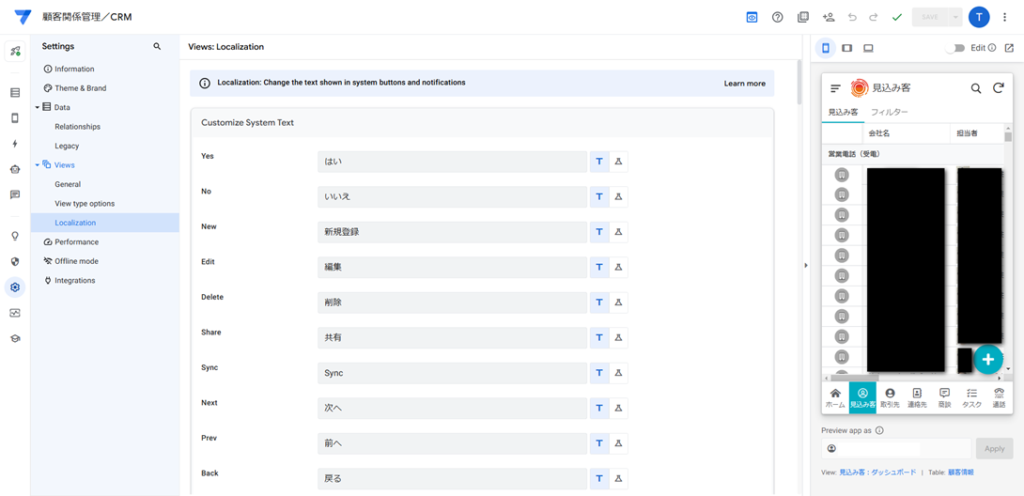
Task: Toggle the Edit switch in preview panel
Action: (955, 48)
